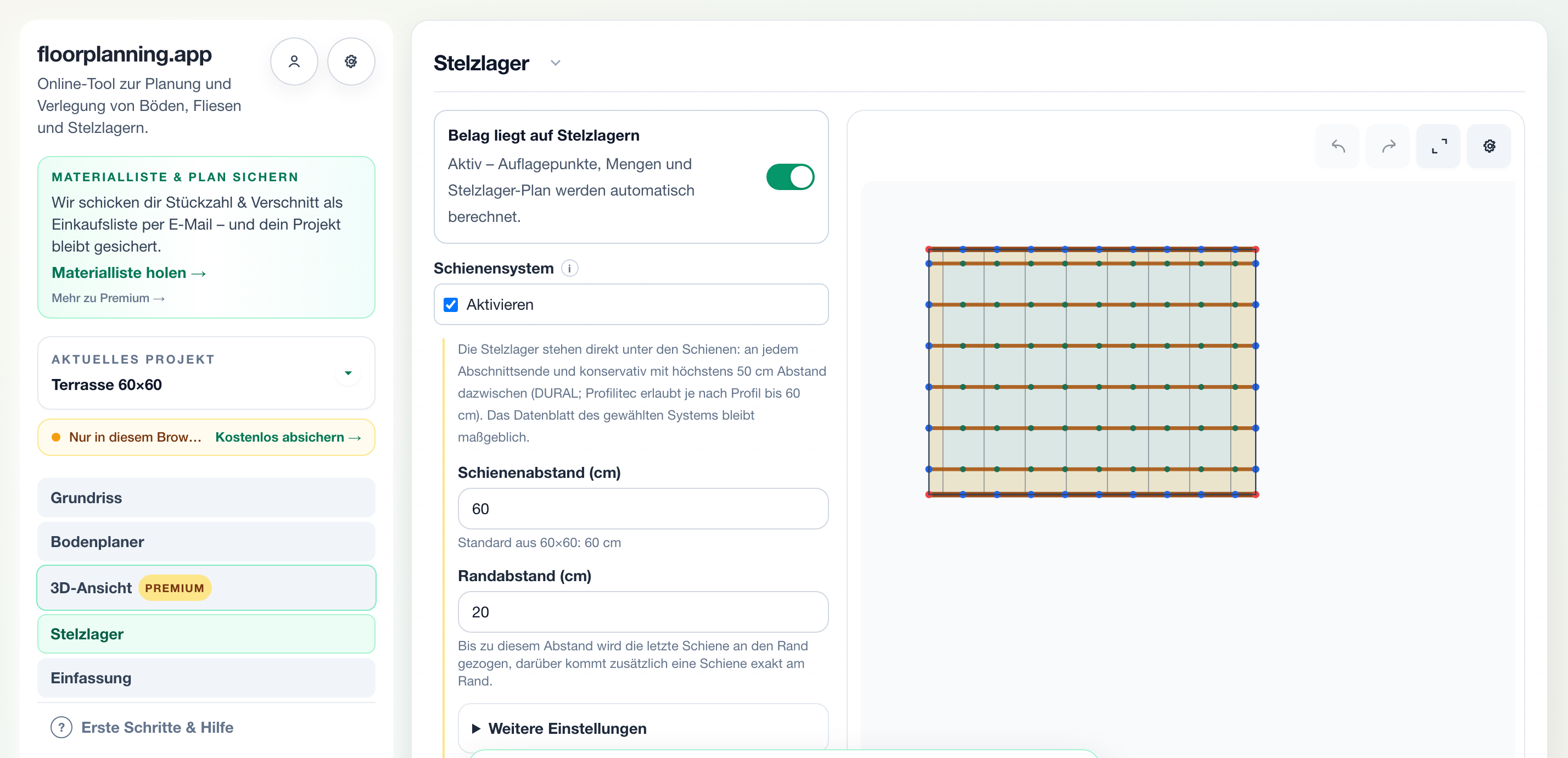Open the Einfassung section
Image resolution: width=1568 pixels, height=758 pixels.
[x=206, y=678]
